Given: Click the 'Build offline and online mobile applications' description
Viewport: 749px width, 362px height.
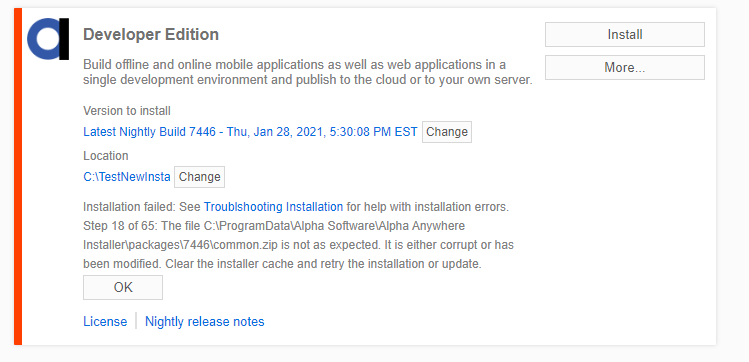Looking at the screenshot, I should click(x=308, y=72).
